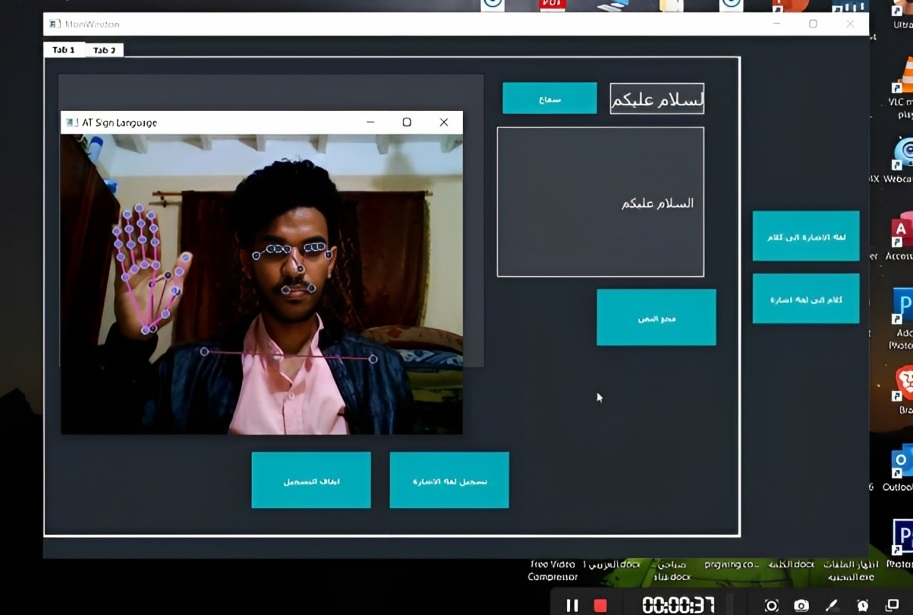Click the تسجيل لغة الاشارة record sign button
Viewport: 913px width, 615px height.
[x=449, y=480]
